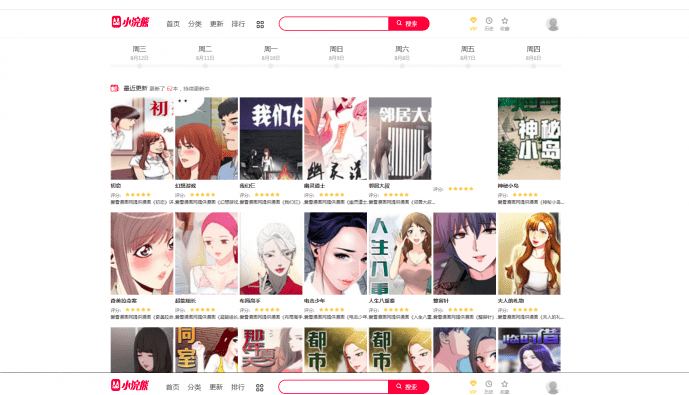Viewport: 689px width, 395px height.
Task: Open the 幽灵道士 comic cover
Action: (335, 138)
